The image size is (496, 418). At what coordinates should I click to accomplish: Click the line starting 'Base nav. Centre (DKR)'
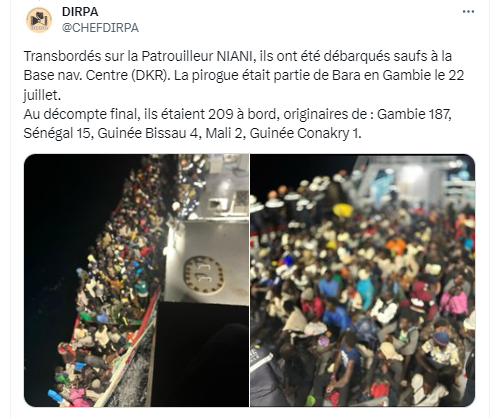[244, 75]
